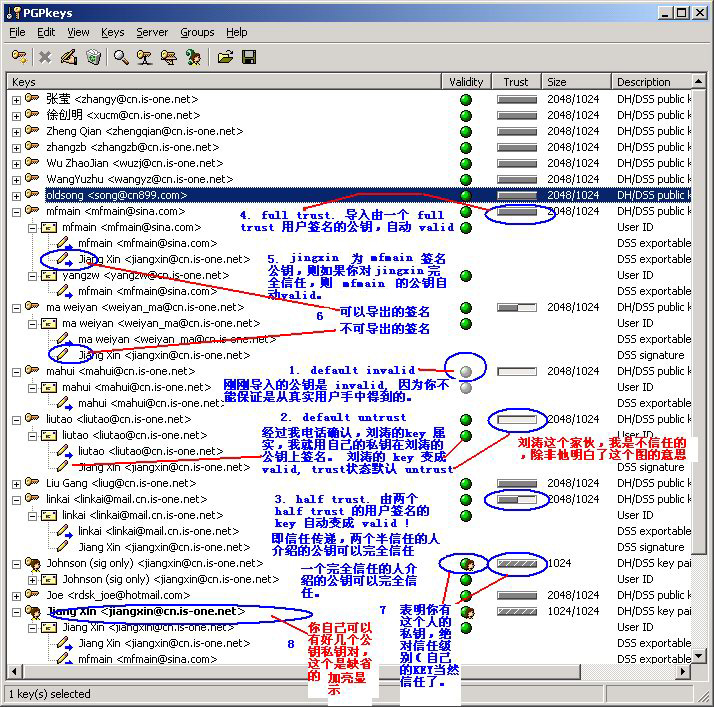This screenshot has height=707, width=714.
Task: Expand the Zheng Qian key node
Action: point(16,132)
